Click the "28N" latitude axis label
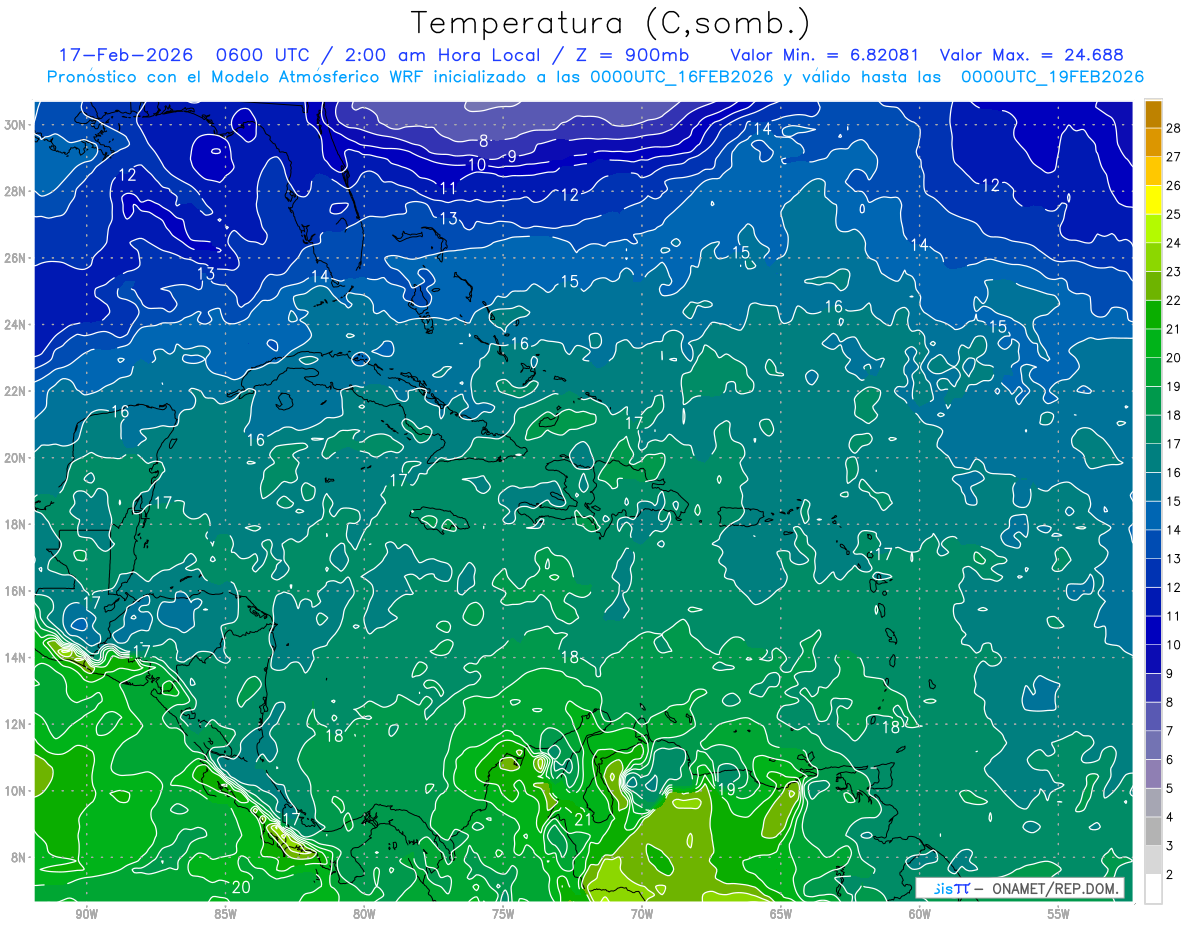Screen dimensions: 1200x927 pos(16,191)
